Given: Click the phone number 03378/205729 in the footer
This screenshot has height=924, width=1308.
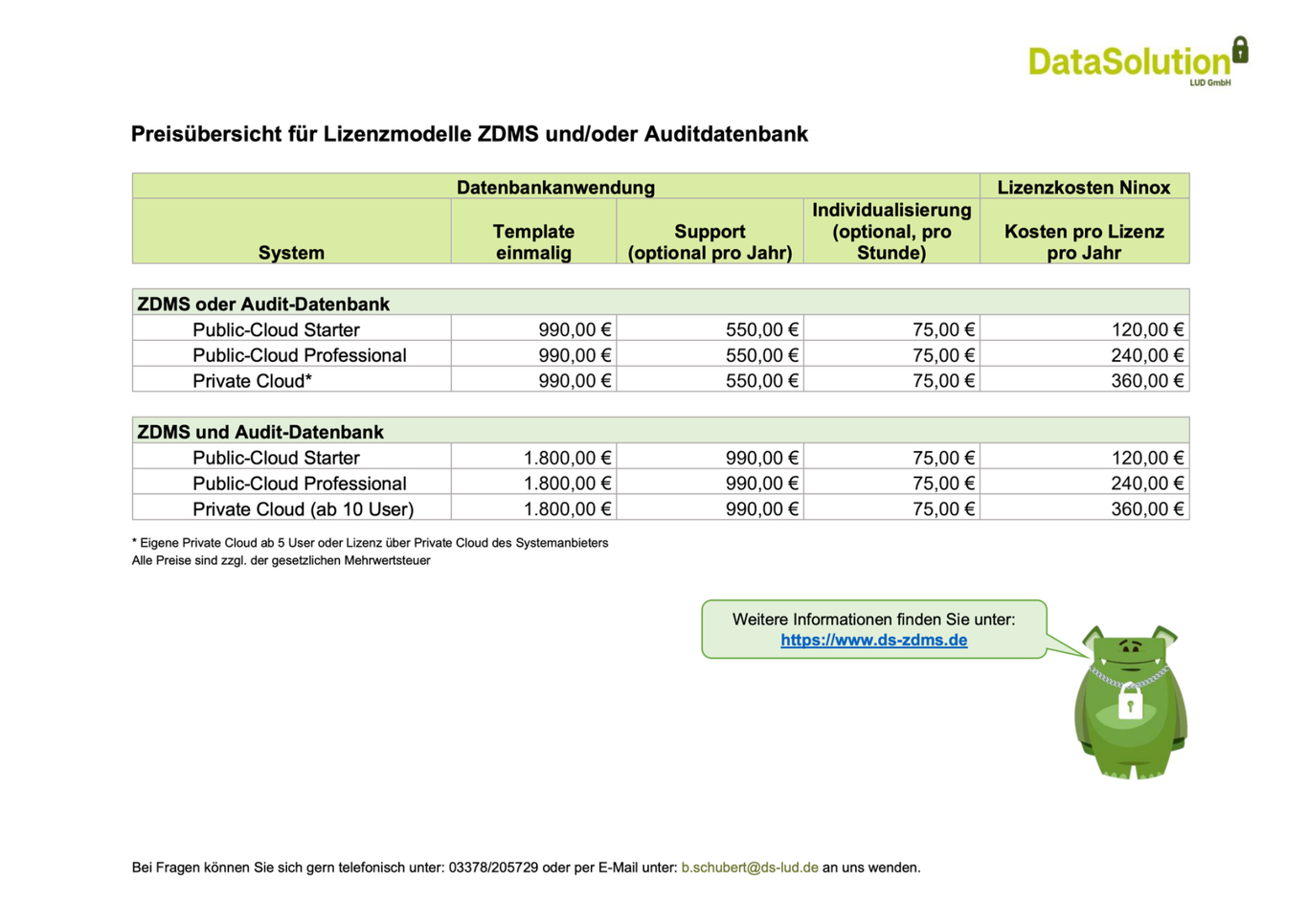Looking at the screenshot, I should [x=493, y=868].
